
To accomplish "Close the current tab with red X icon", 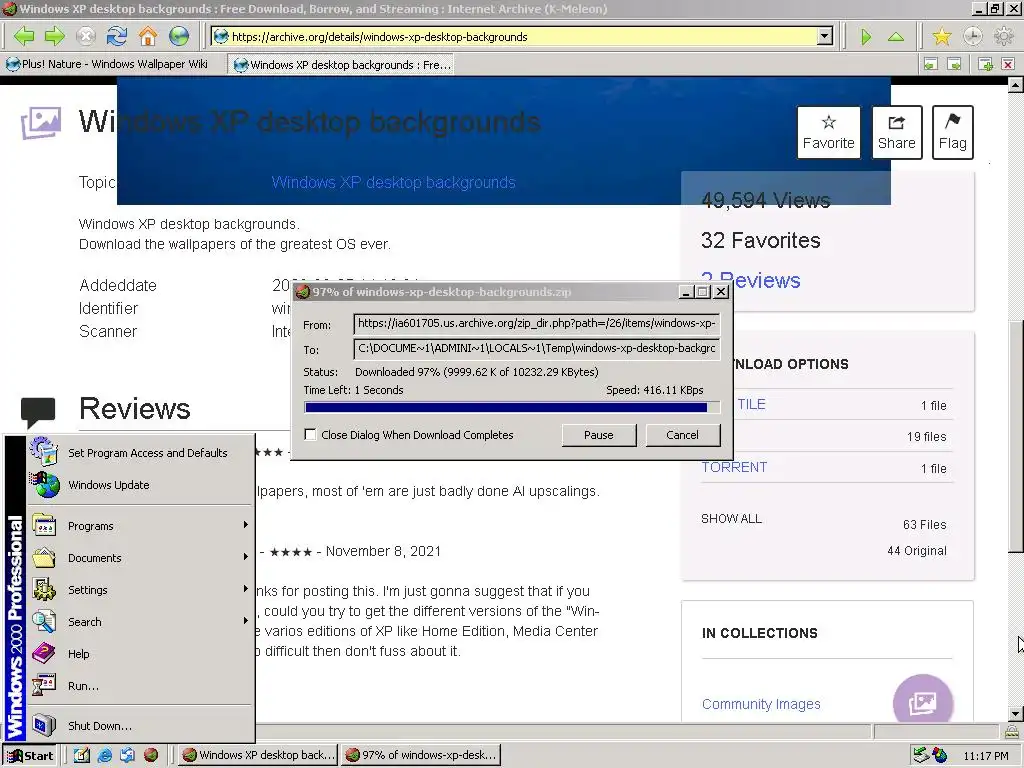I will tap(1008, 64).
